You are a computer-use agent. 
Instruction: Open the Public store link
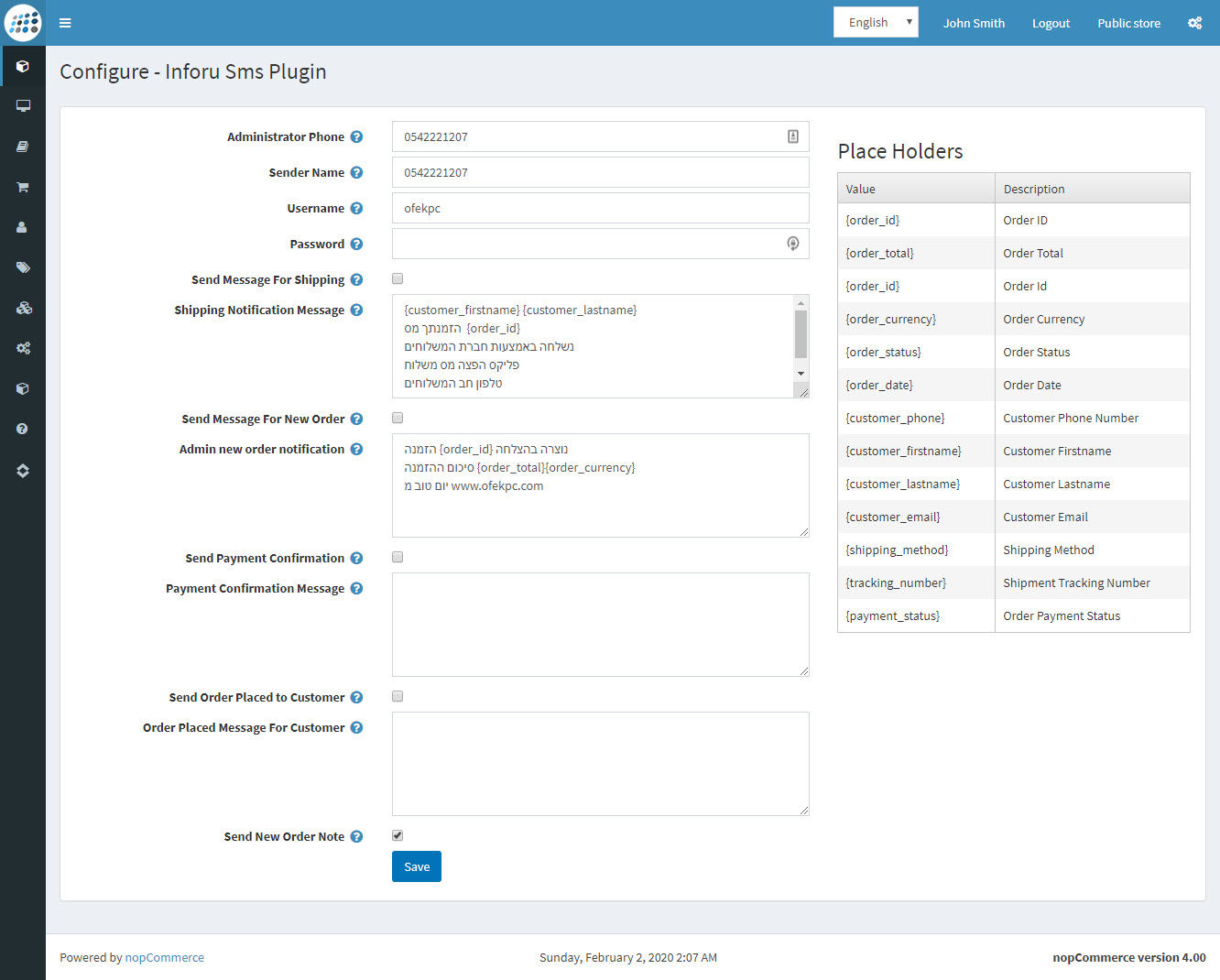[1128, 23]
